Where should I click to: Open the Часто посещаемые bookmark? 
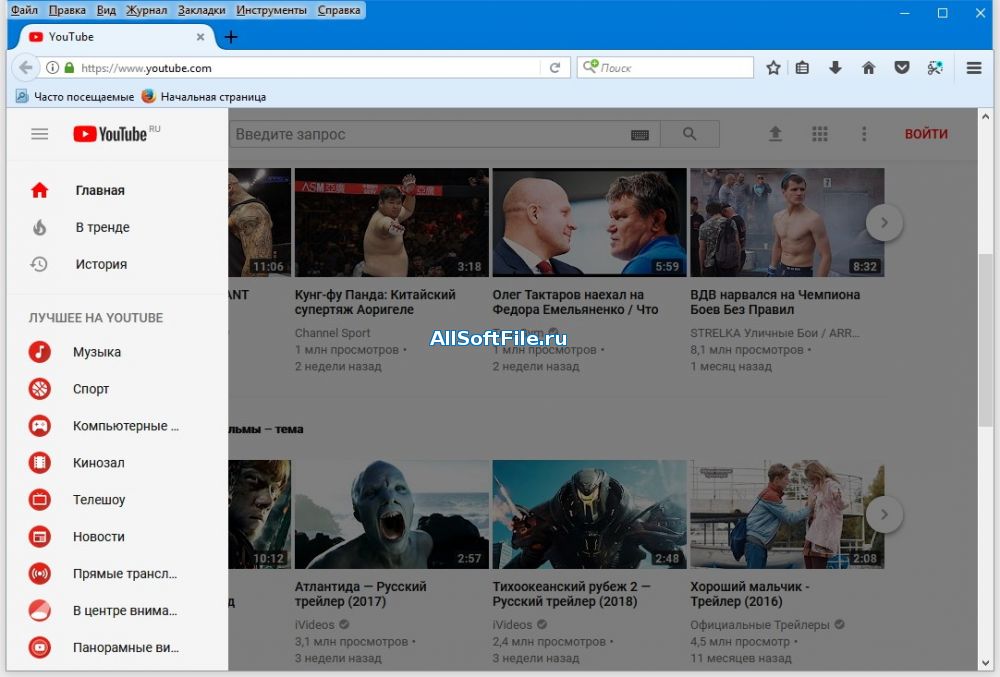pos(75,97)
